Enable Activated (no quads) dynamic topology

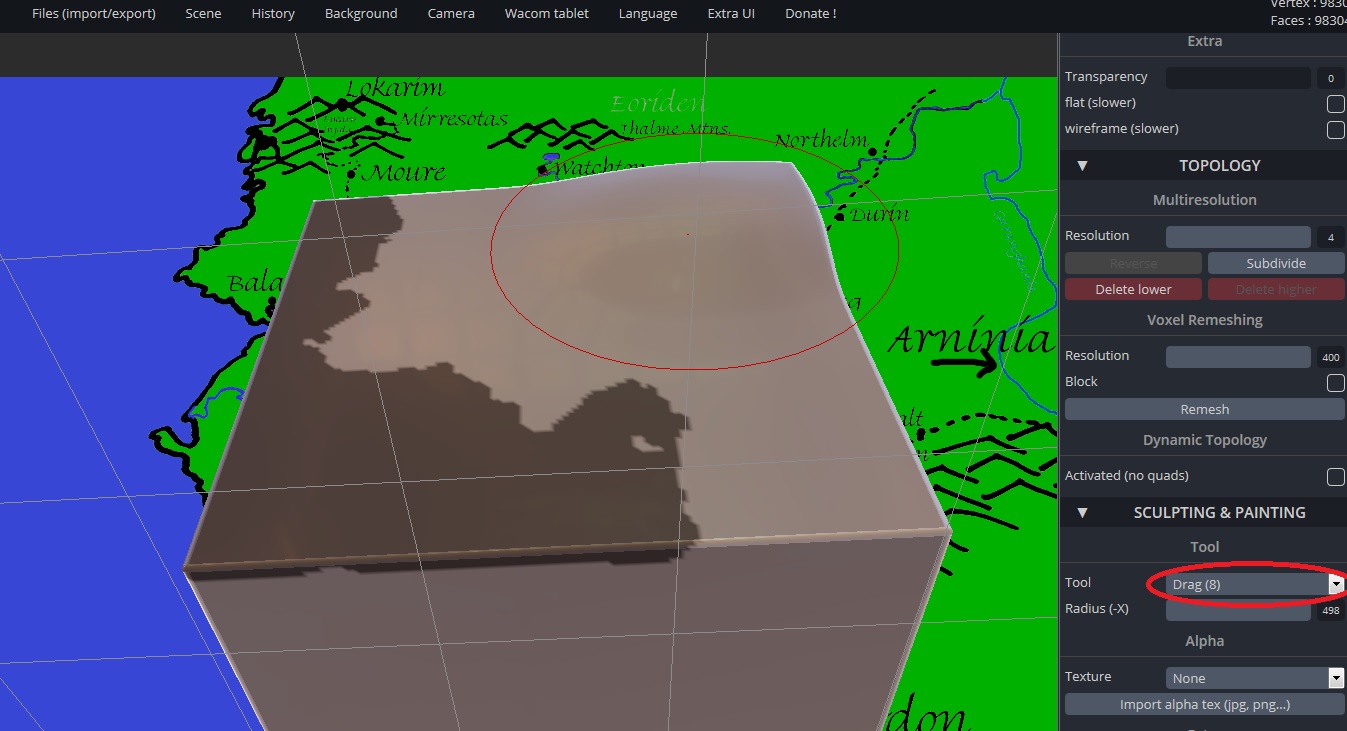[x=1335, y=477]
